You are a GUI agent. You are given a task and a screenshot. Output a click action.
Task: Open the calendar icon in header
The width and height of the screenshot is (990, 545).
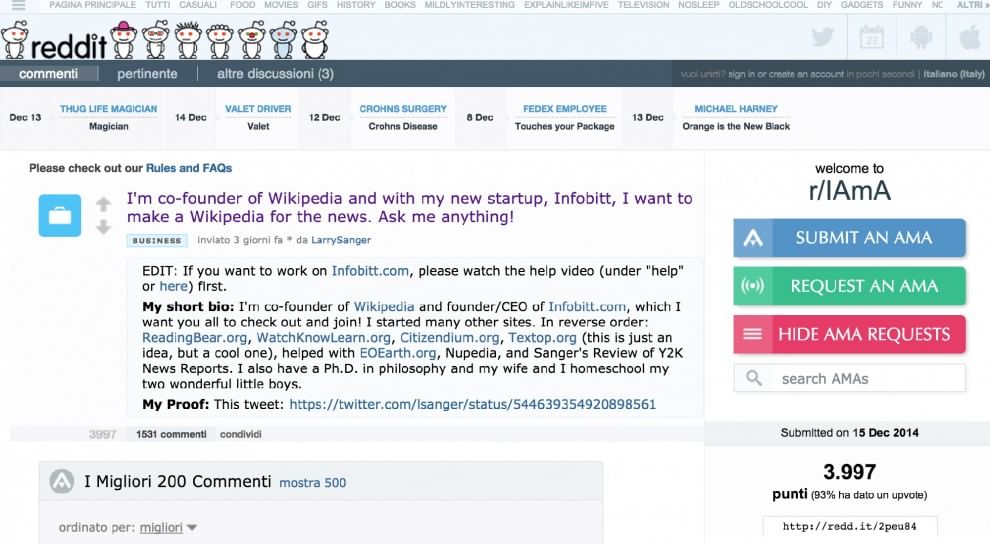point(872,37)
